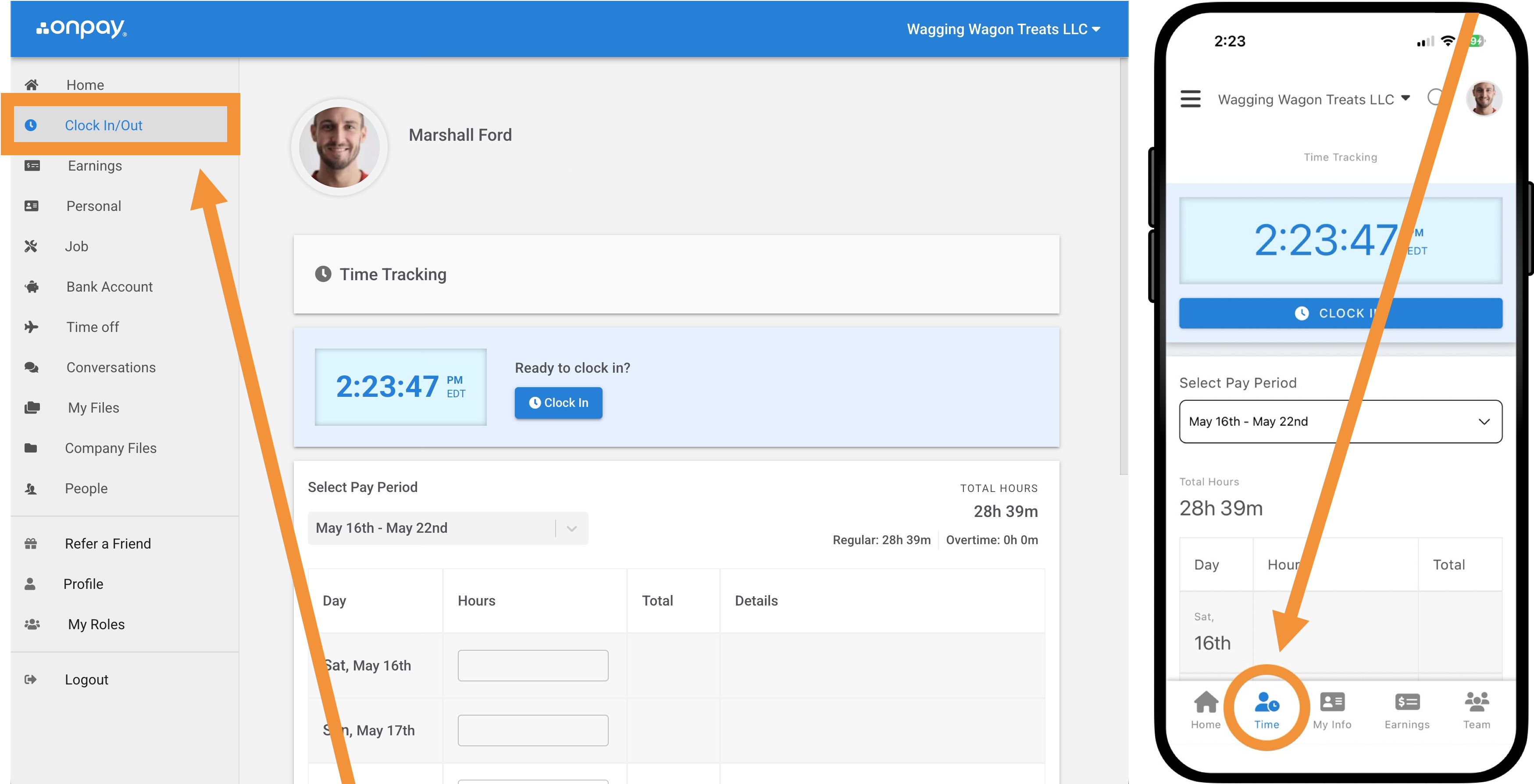Click the blue Clock In button
This screenshot has height=784, width=1534.
point(559,403)
